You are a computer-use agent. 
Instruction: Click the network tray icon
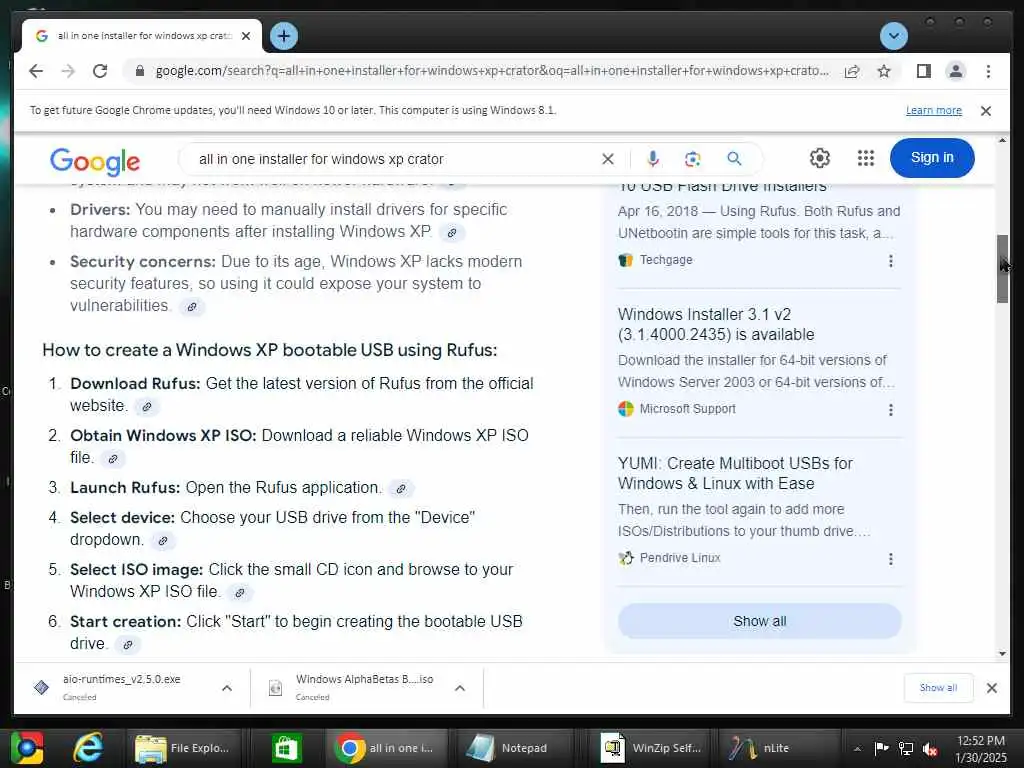(906, 748)
